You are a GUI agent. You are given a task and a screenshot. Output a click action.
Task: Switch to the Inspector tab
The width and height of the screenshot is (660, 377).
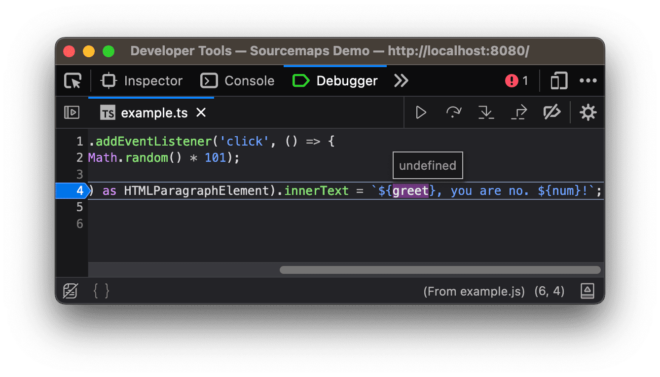[x=141, y=81]
